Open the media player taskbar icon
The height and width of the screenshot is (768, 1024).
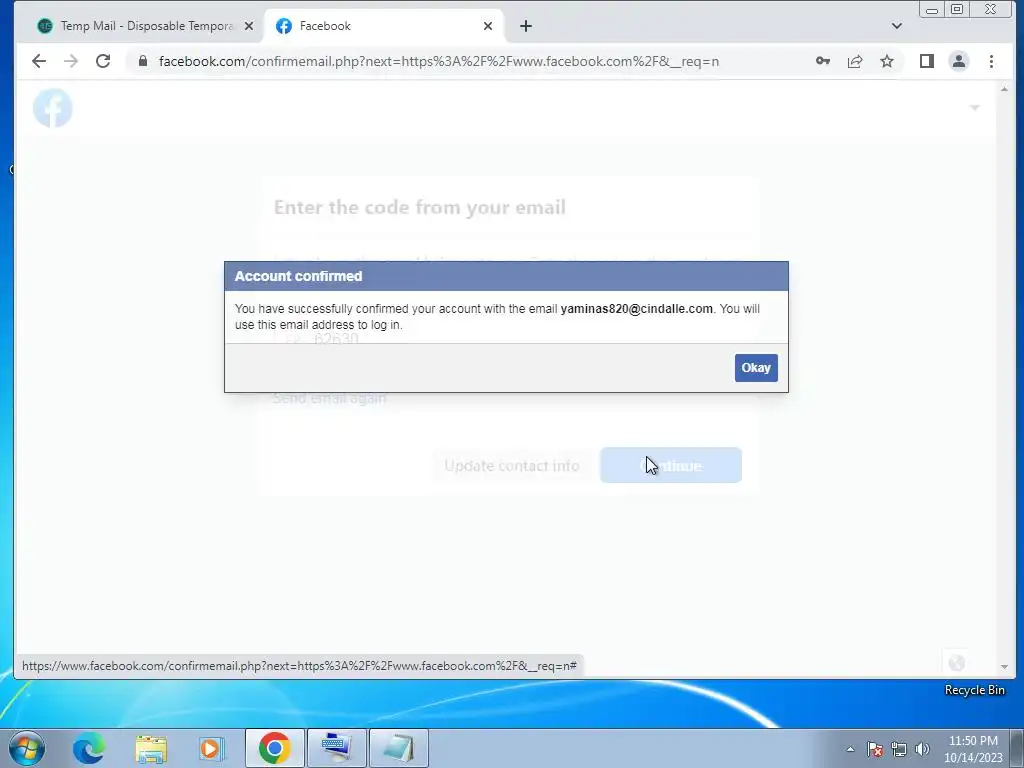[212, 748]
